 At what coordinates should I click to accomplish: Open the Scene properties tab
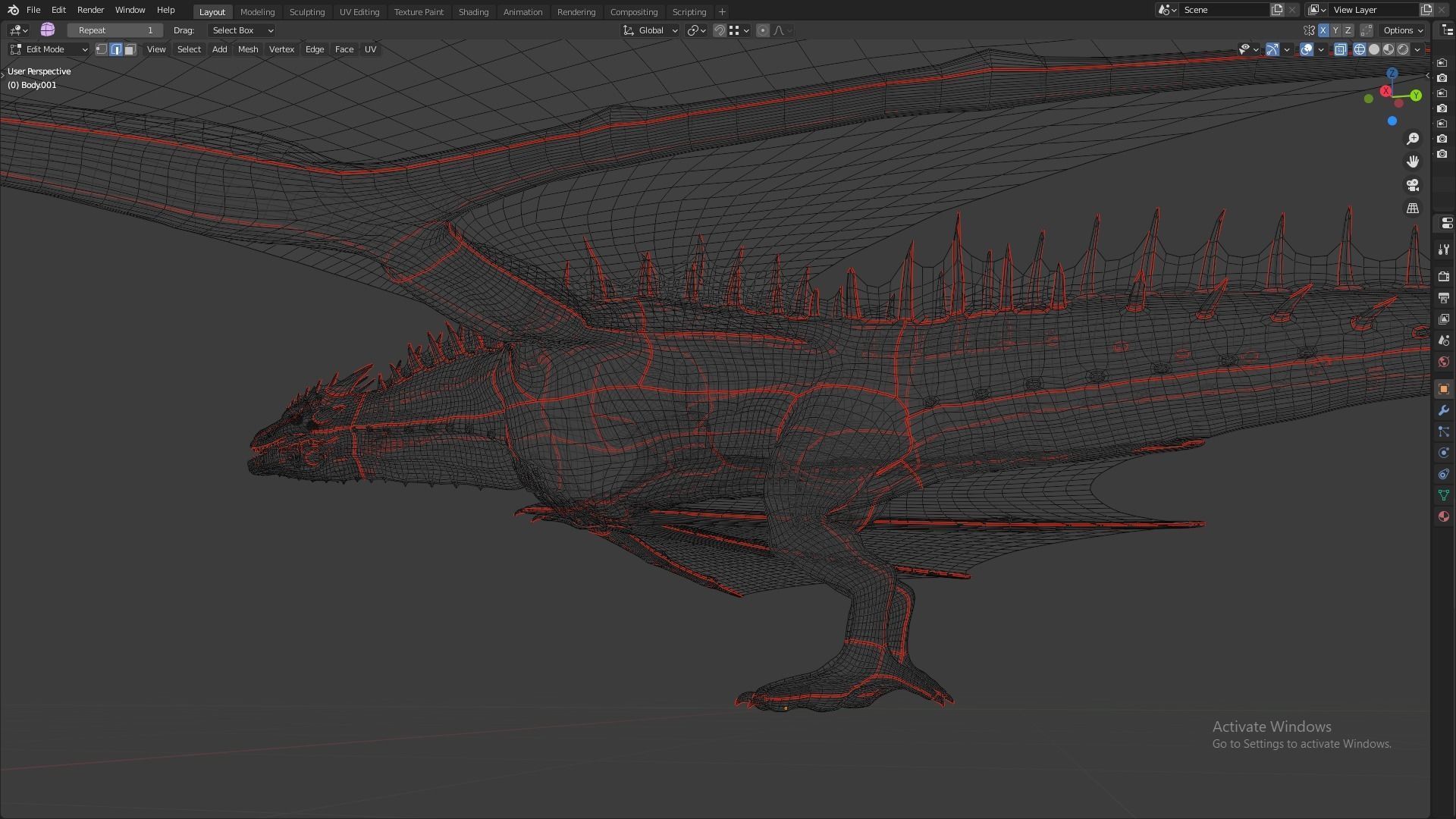click(x=1443, y=340)
